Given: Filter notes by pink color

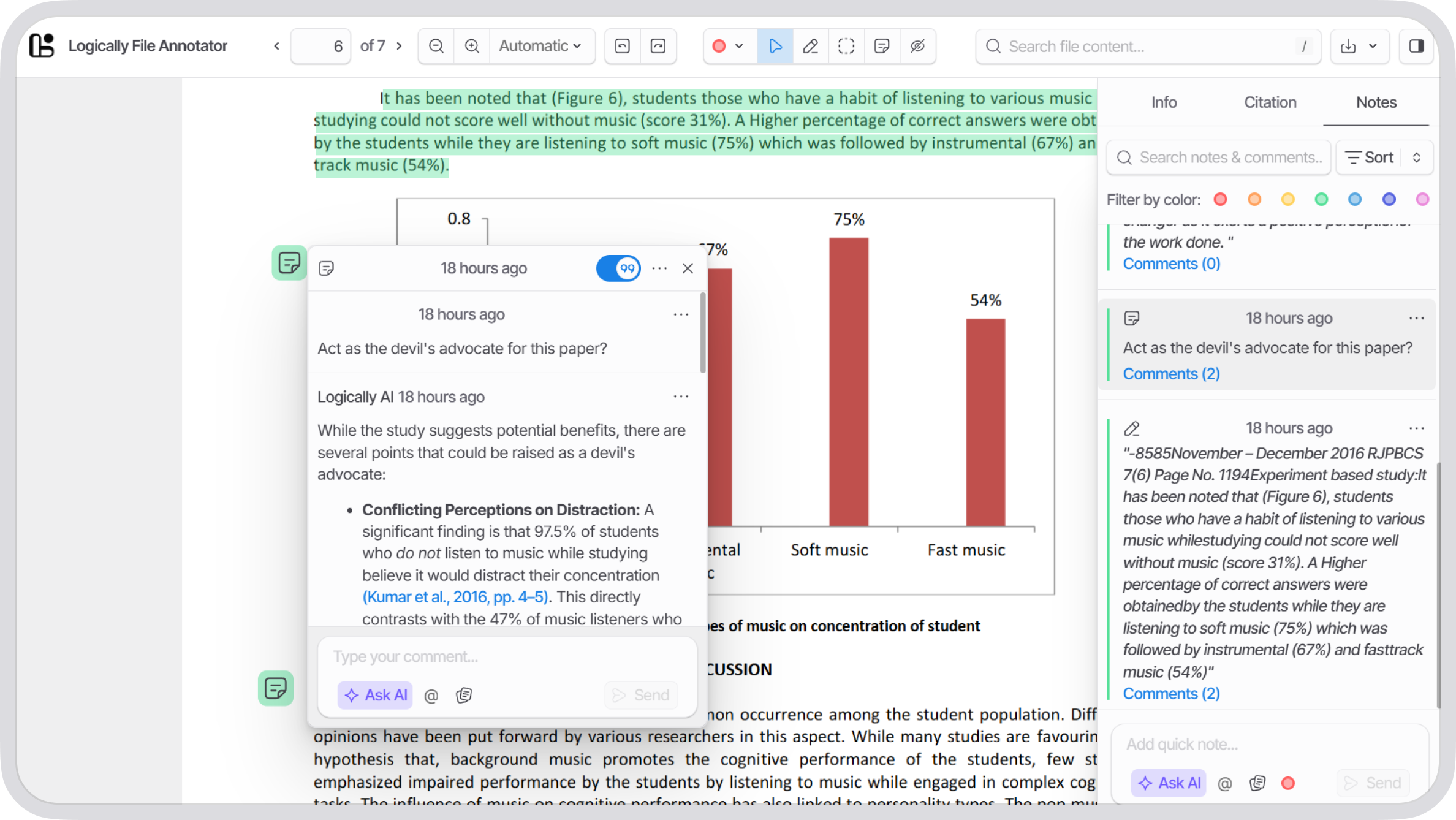Looking at the screenshot, I should (x=1422, y=199).
